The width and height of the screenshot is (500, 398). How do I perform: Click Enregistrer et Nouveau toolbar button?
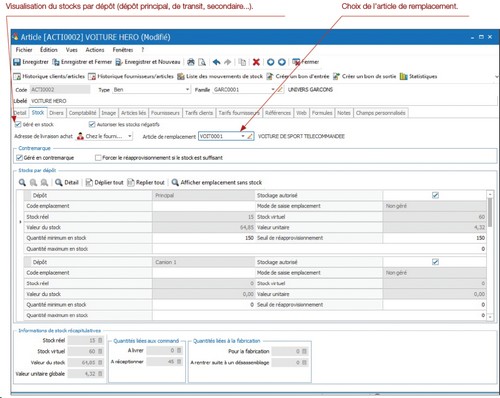pos(148,62)
